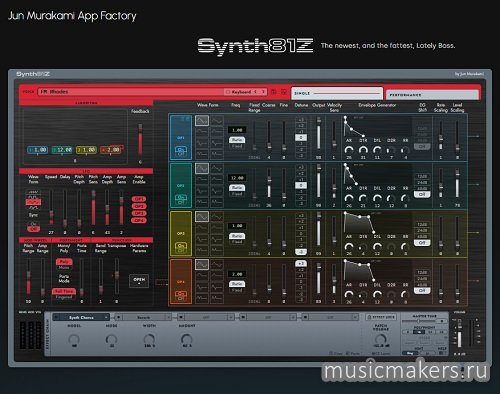Toggle OP2 operator On/Off switch
Screen dimensions: 500x394
[x=181, y=199]
